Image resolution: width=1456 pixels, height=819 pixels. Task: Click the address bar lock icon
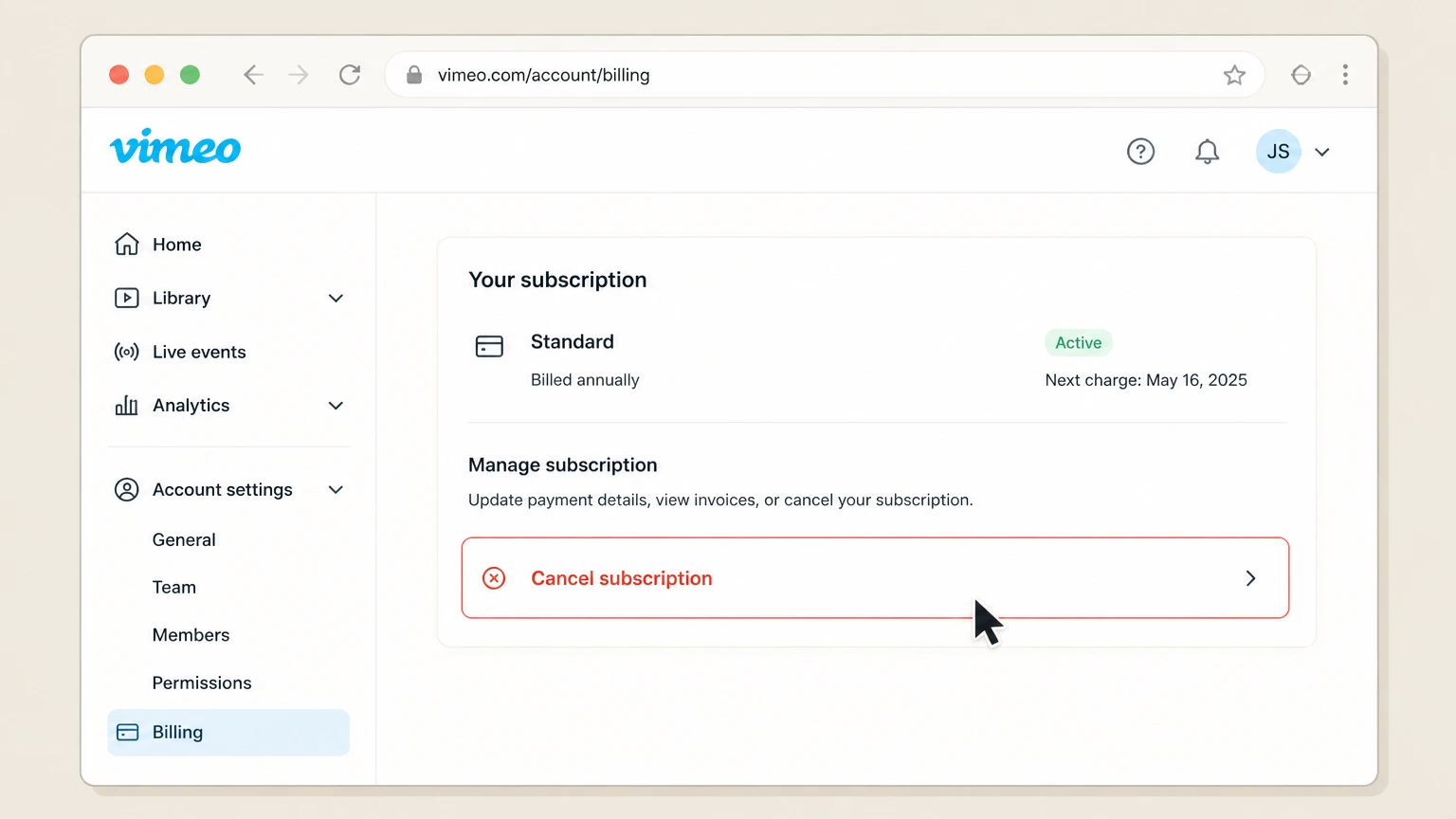[414, 75]
